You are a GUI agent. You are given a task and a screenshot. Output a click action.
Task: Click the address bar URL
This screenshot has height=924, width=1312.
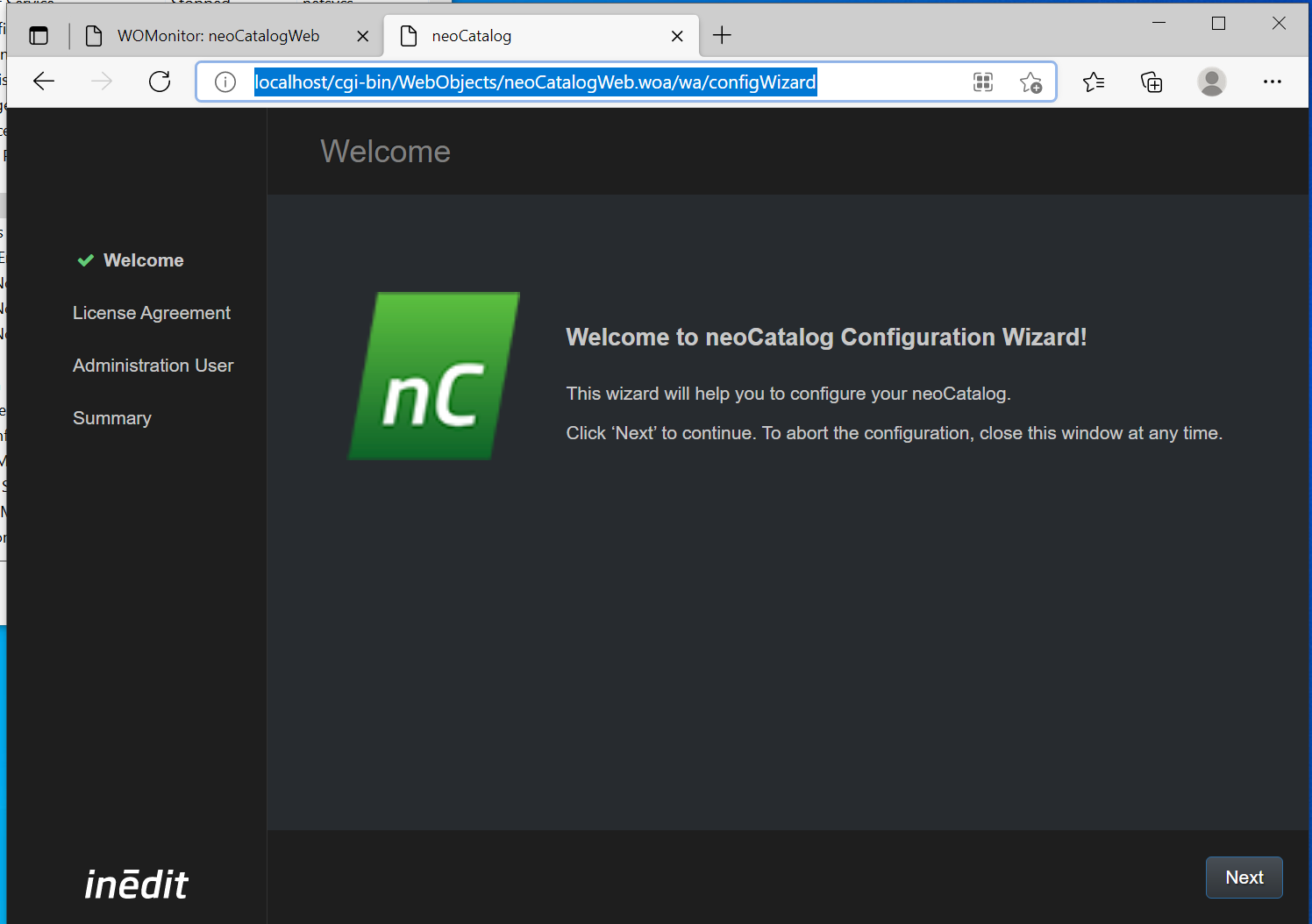click(535, 82)
